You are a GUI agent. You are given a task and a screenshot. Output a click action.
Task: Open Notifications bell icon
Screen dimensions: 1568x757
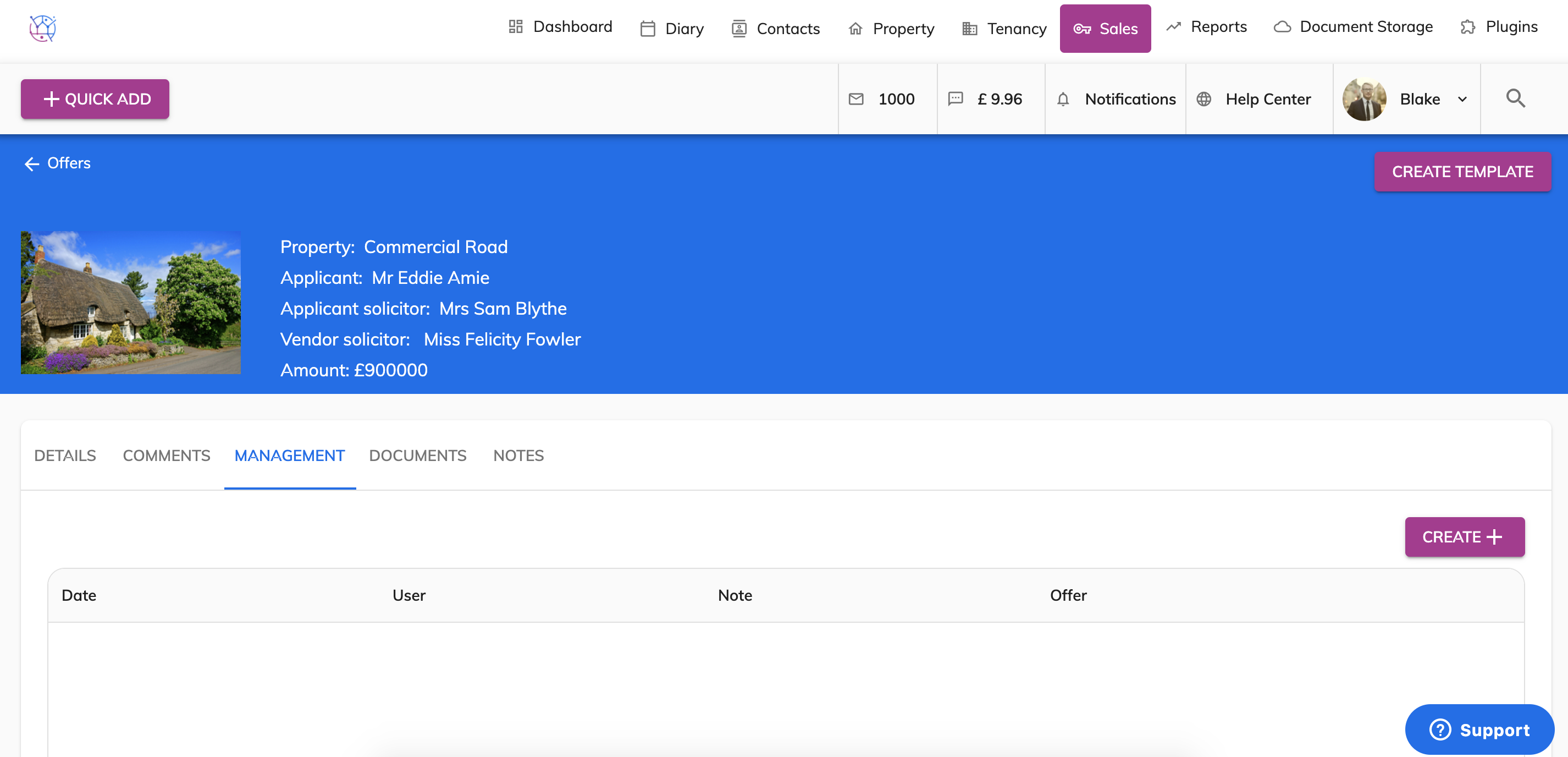tap(1063, 99)
